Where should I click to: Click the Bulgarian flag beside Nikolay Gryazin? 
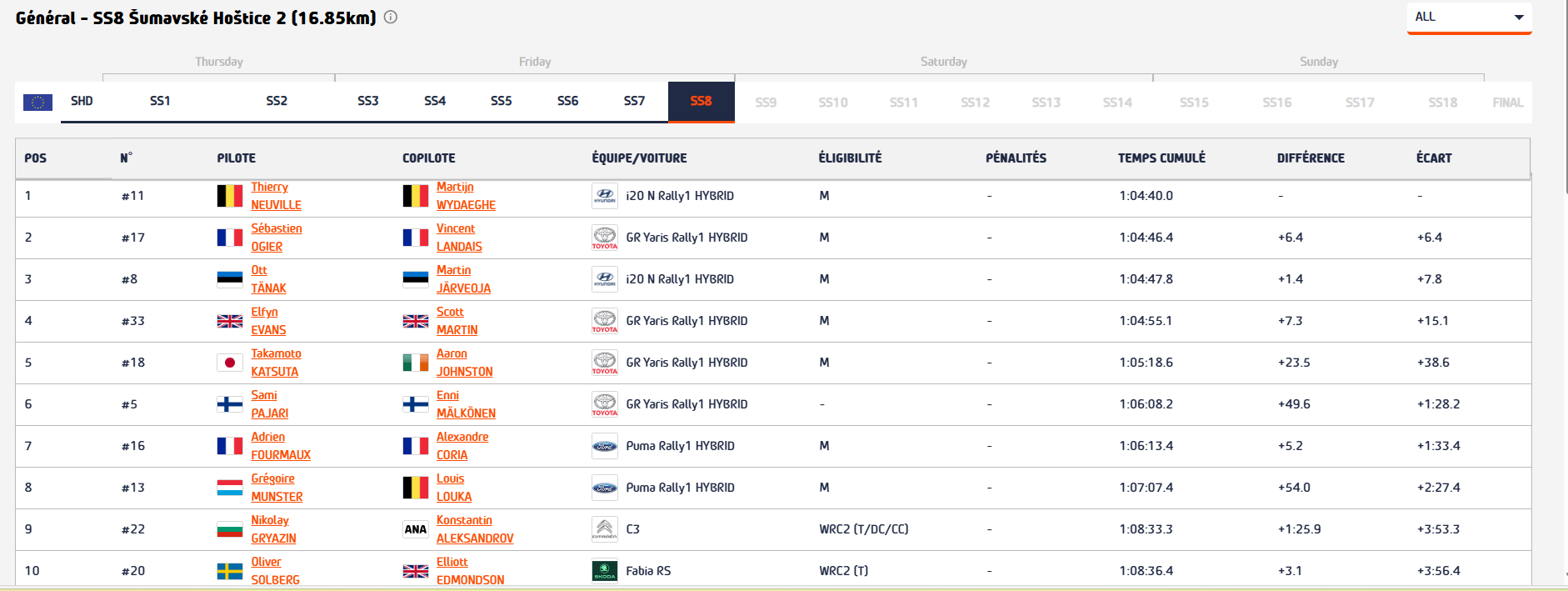click(x=230, y=529)
